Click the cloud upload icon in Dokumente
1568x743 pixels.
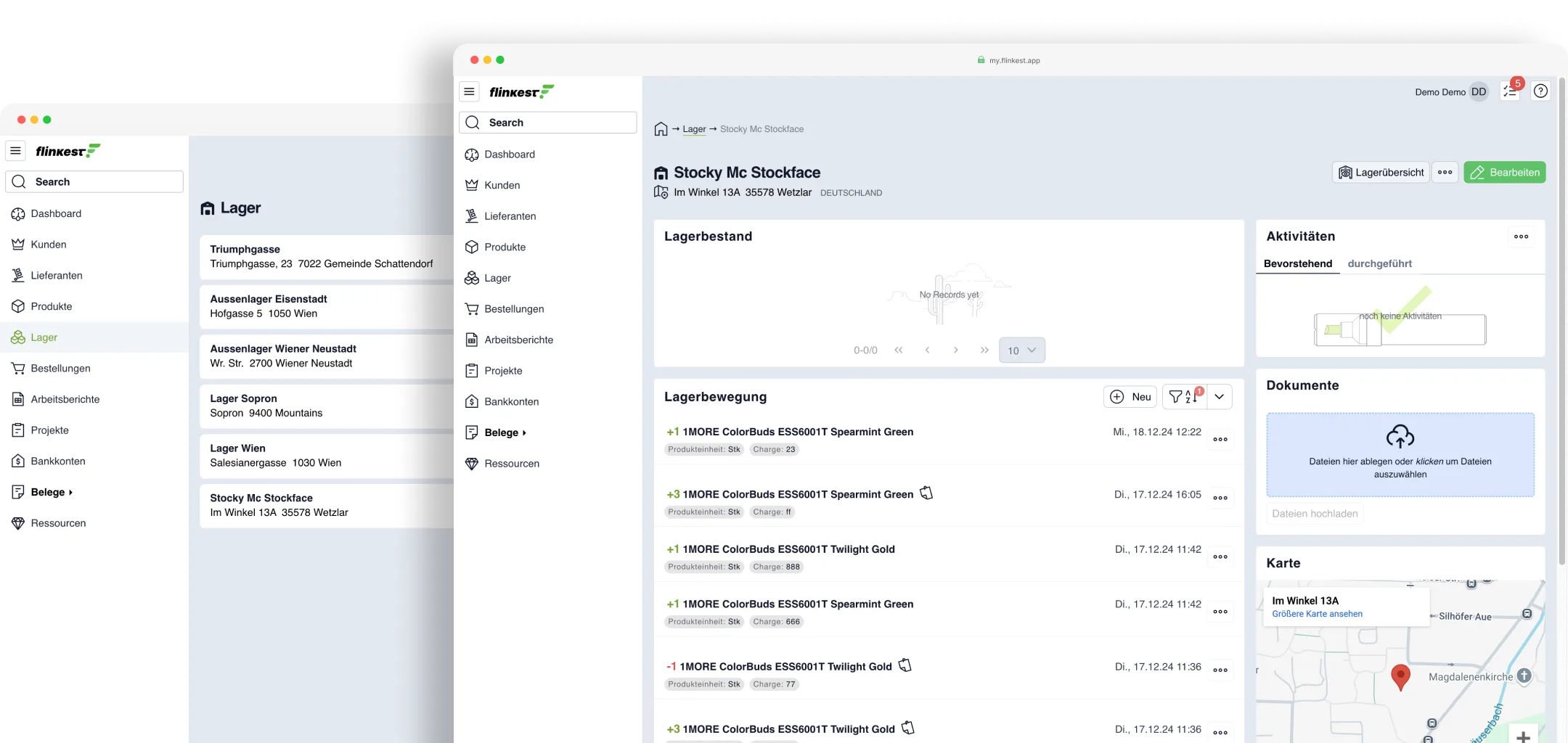pos(1400,436)
